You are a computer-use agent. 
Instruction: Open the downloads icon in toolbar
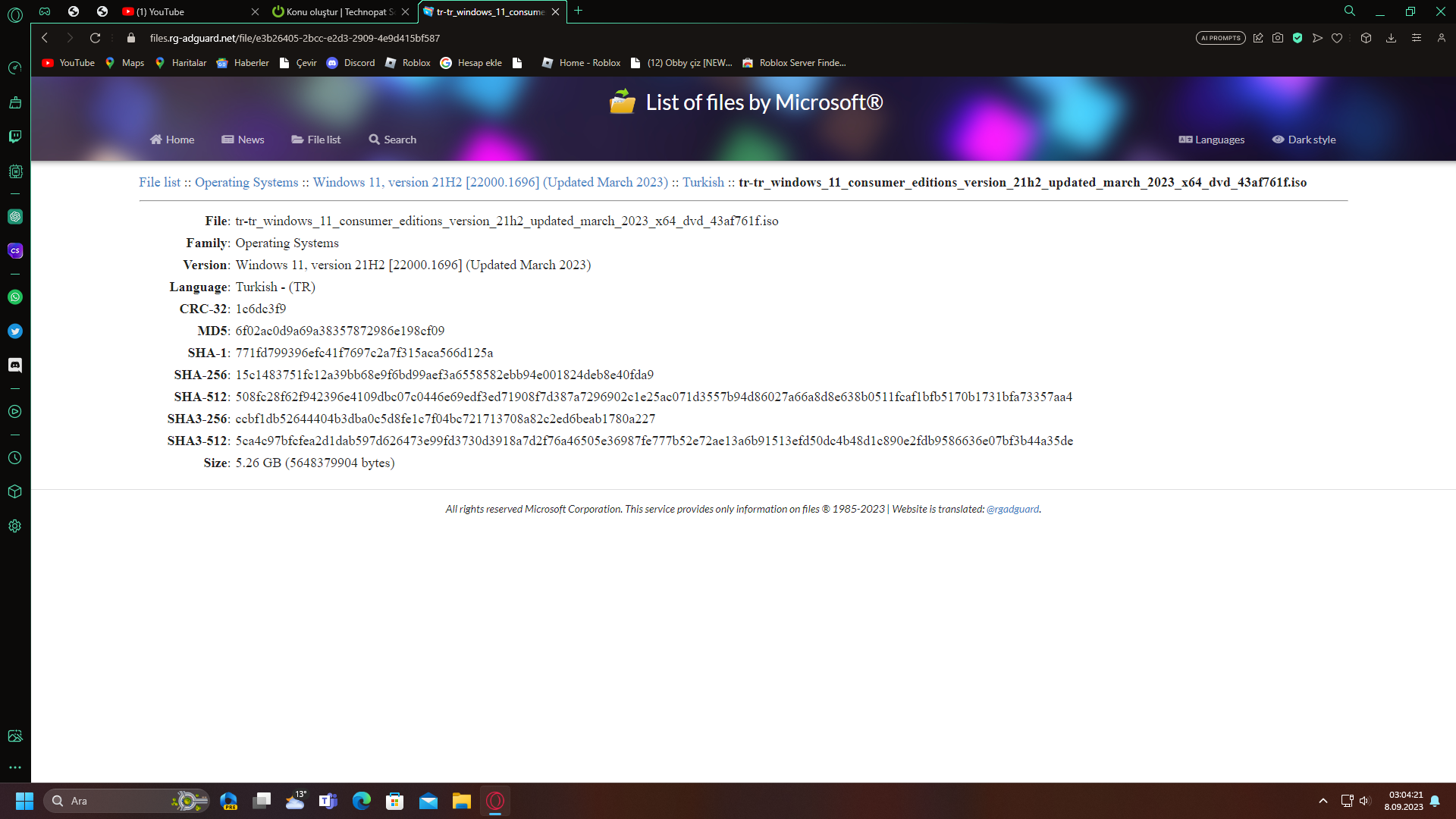click(x=1391, y=38)
